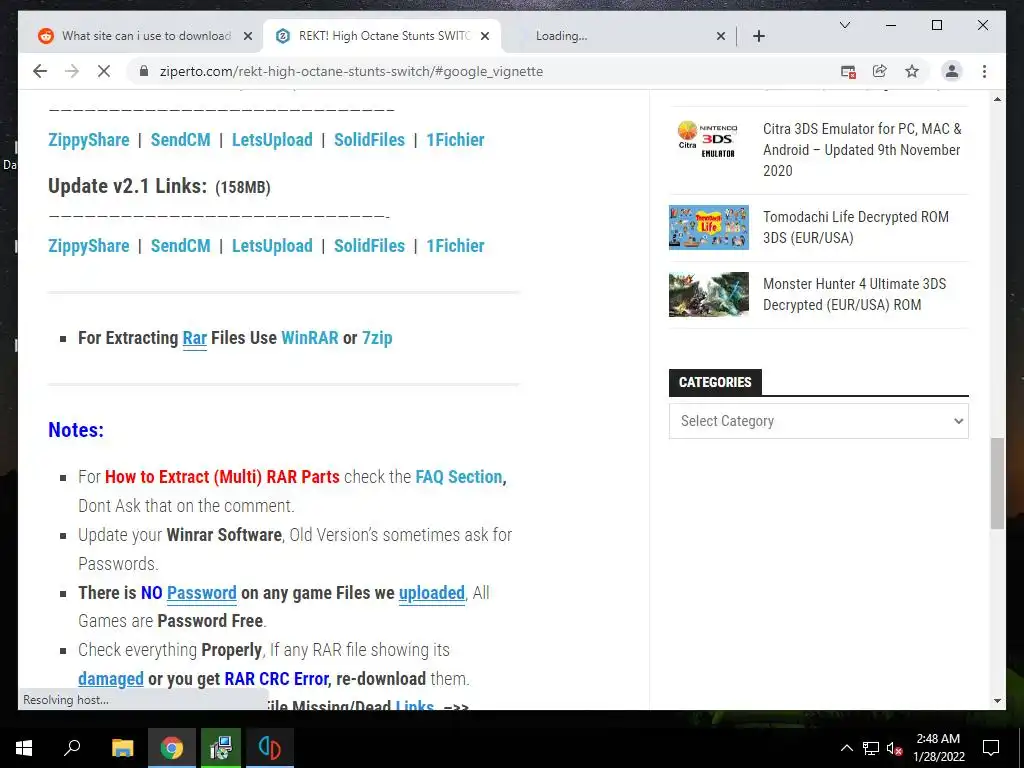1024x768 pixels.
Task: Open the 7zip link
Action: (377, 338)
